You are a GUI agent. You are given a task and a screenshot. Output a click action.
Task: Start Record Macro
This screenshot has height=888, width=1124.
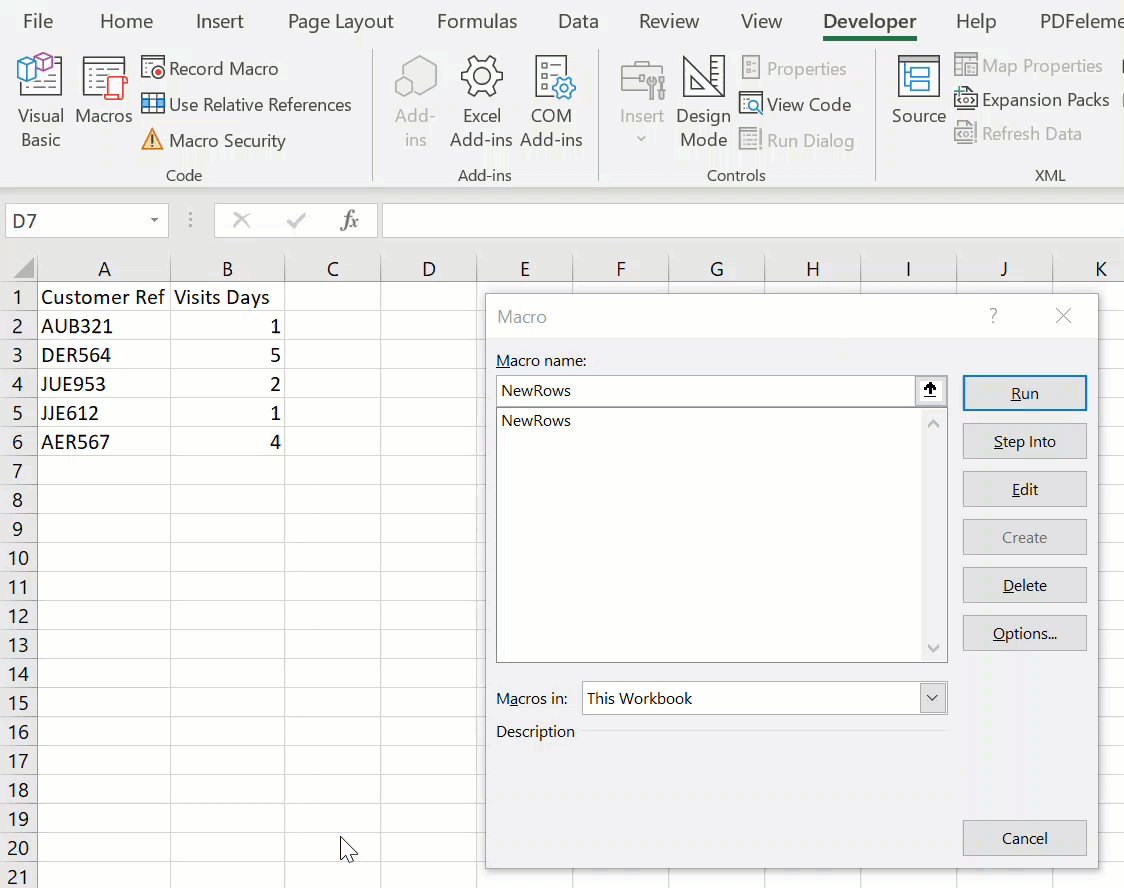(x=210, y=69)
